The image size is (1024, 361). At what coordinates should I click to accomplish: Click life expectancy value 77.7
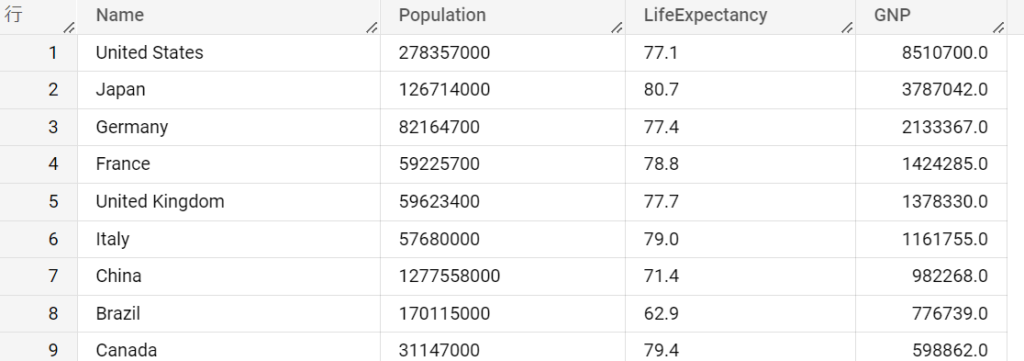(x=661, y=202)
